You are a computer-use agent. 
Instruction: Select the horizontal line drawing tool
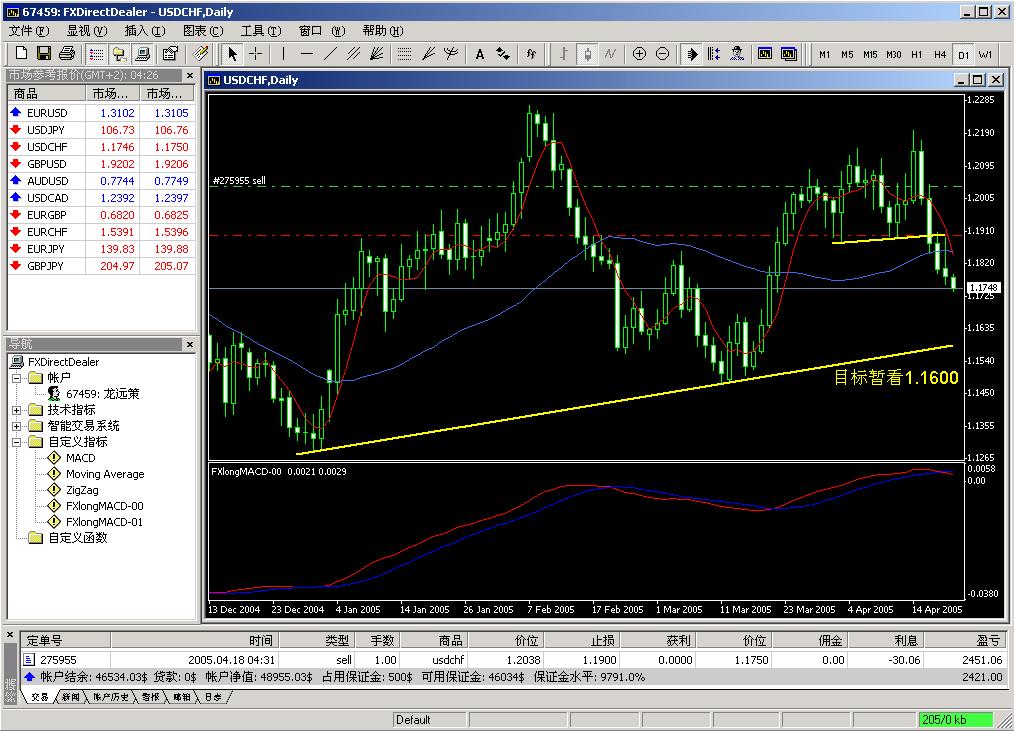[307, 54]
